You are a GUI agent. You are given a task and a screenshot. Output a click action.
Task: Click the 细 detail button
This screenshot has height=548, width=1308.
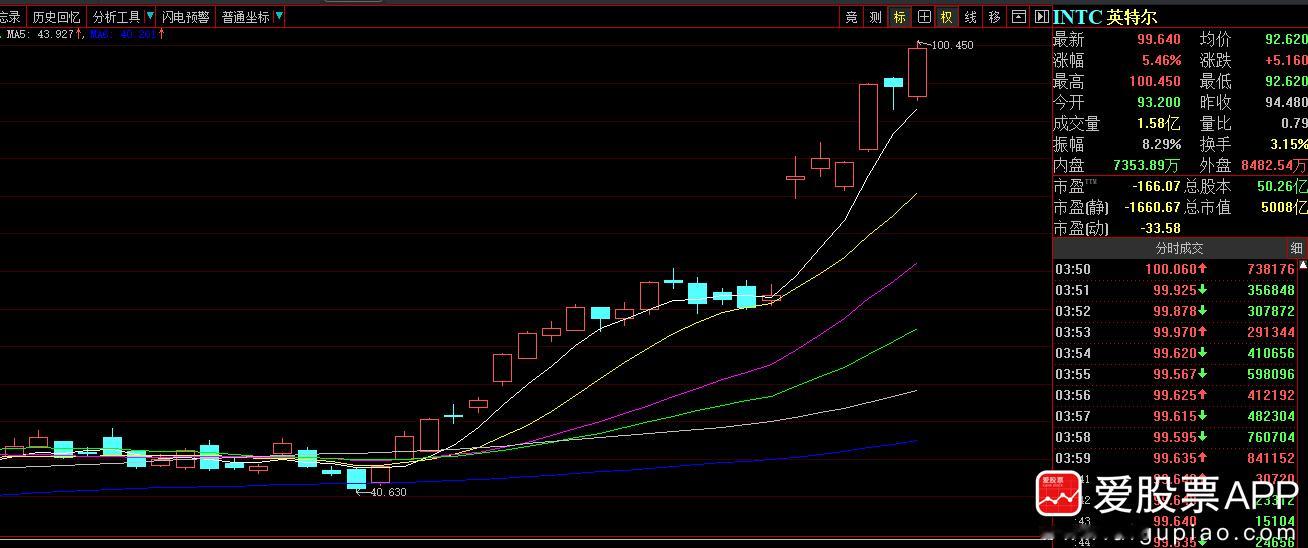(x=1296, y=248)
